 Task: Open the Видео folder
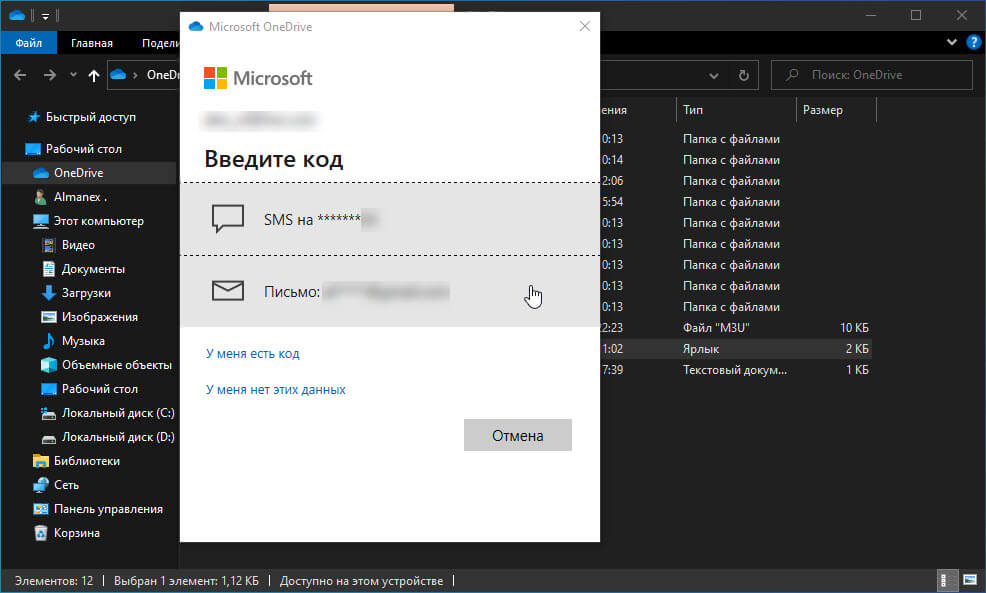point(78,245)
